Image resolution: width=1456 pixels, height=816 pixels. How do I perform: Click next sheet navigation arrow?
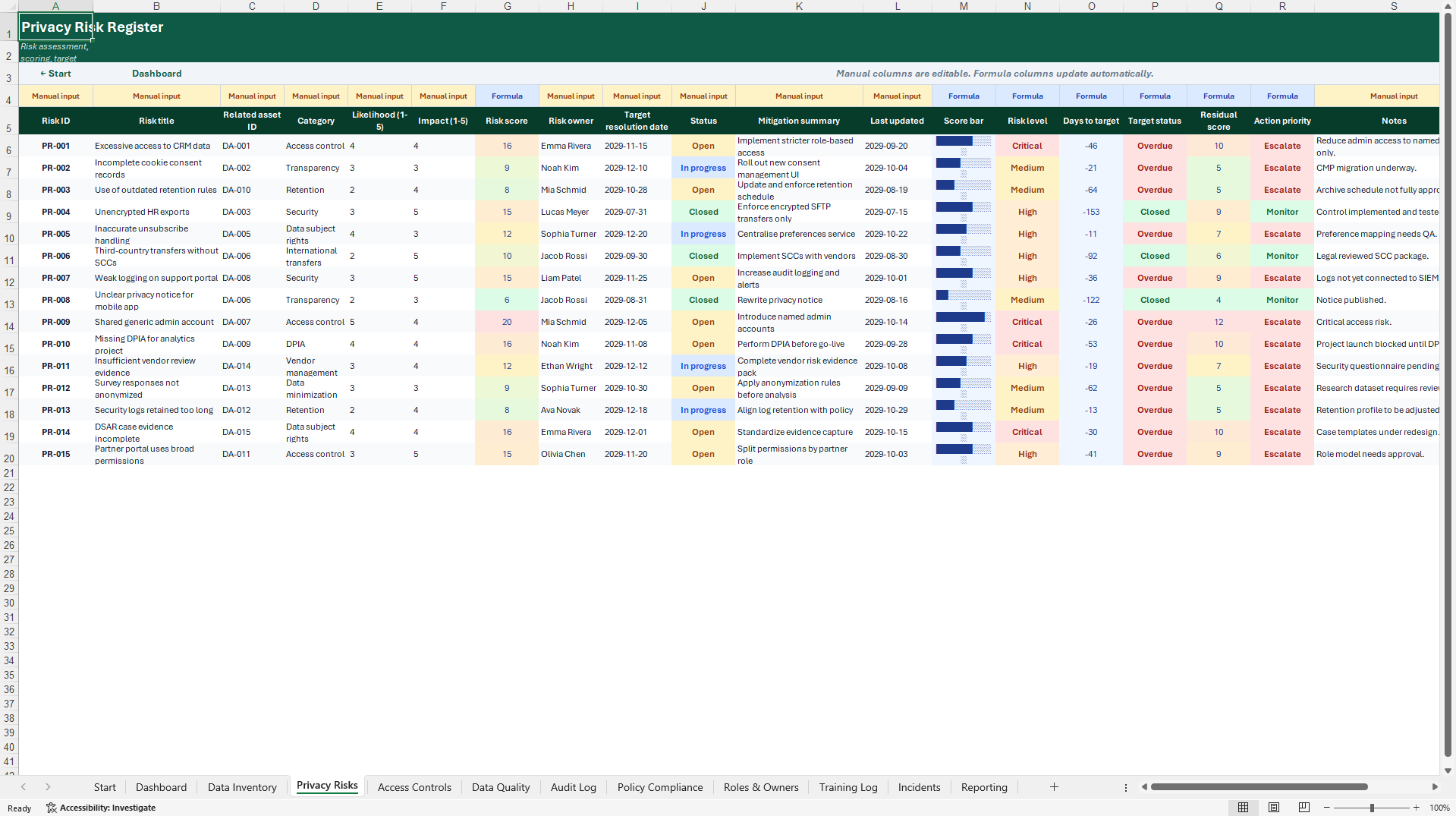(x=48, y=787)
